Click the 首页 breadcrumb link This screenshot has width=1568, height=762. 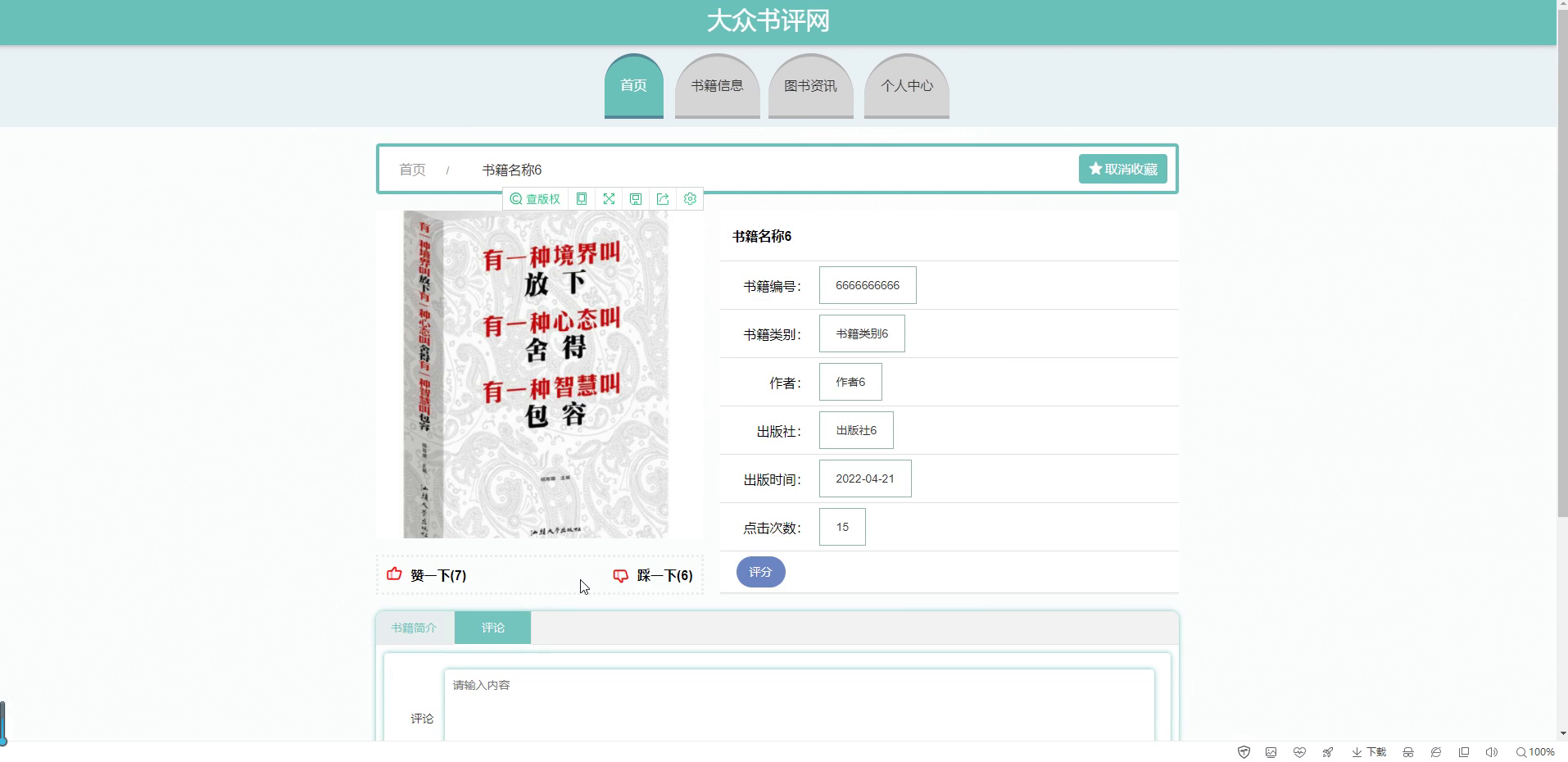point(412,170)
